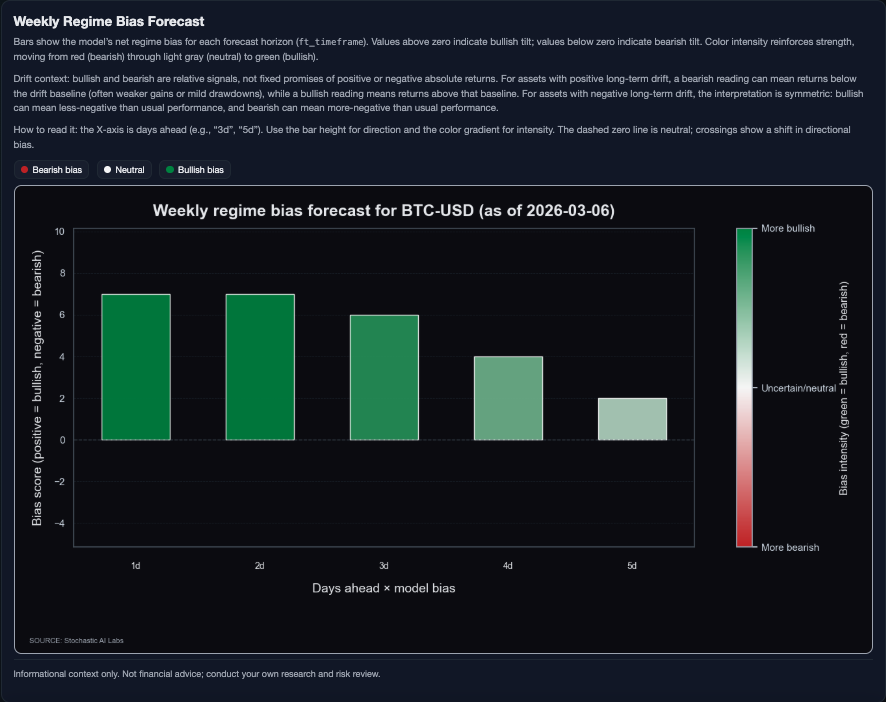Click the 'More bullish' colorbar label
The image size is (886, 702).
(x=788, y=228)
